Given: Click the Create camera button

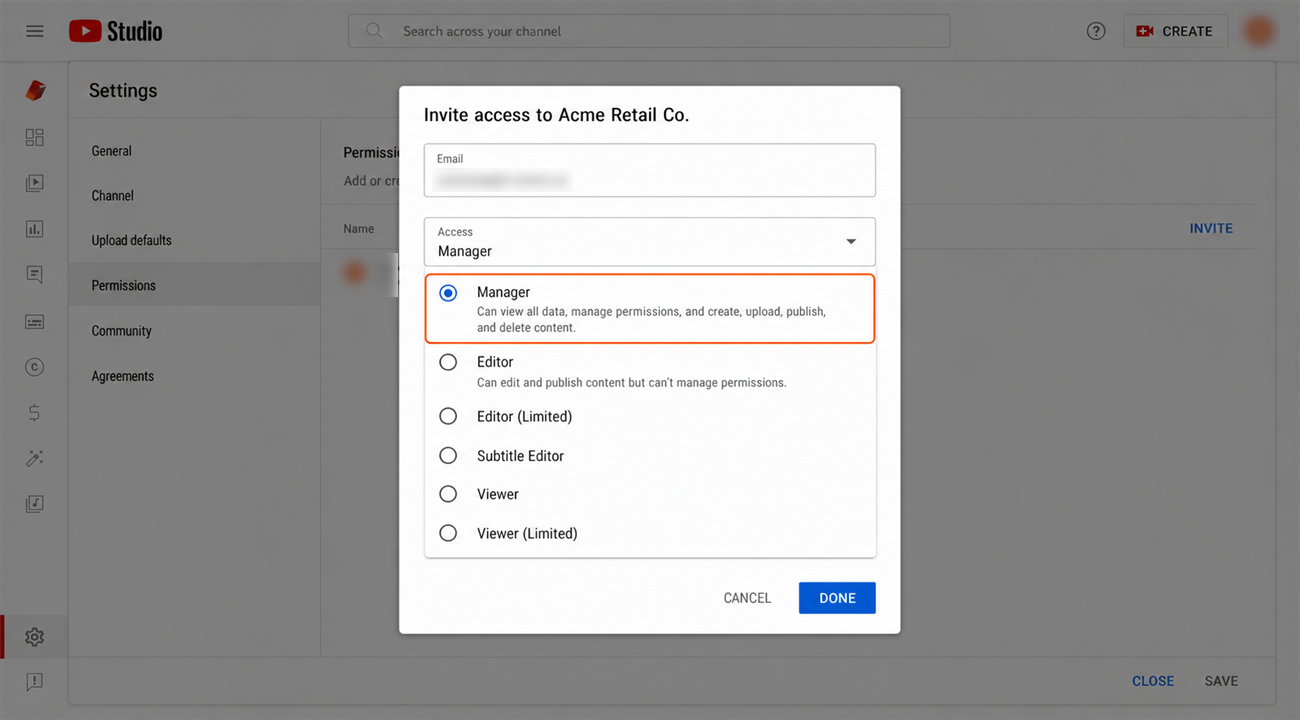Looking at the screenshot, I should tap(1174, 31).
